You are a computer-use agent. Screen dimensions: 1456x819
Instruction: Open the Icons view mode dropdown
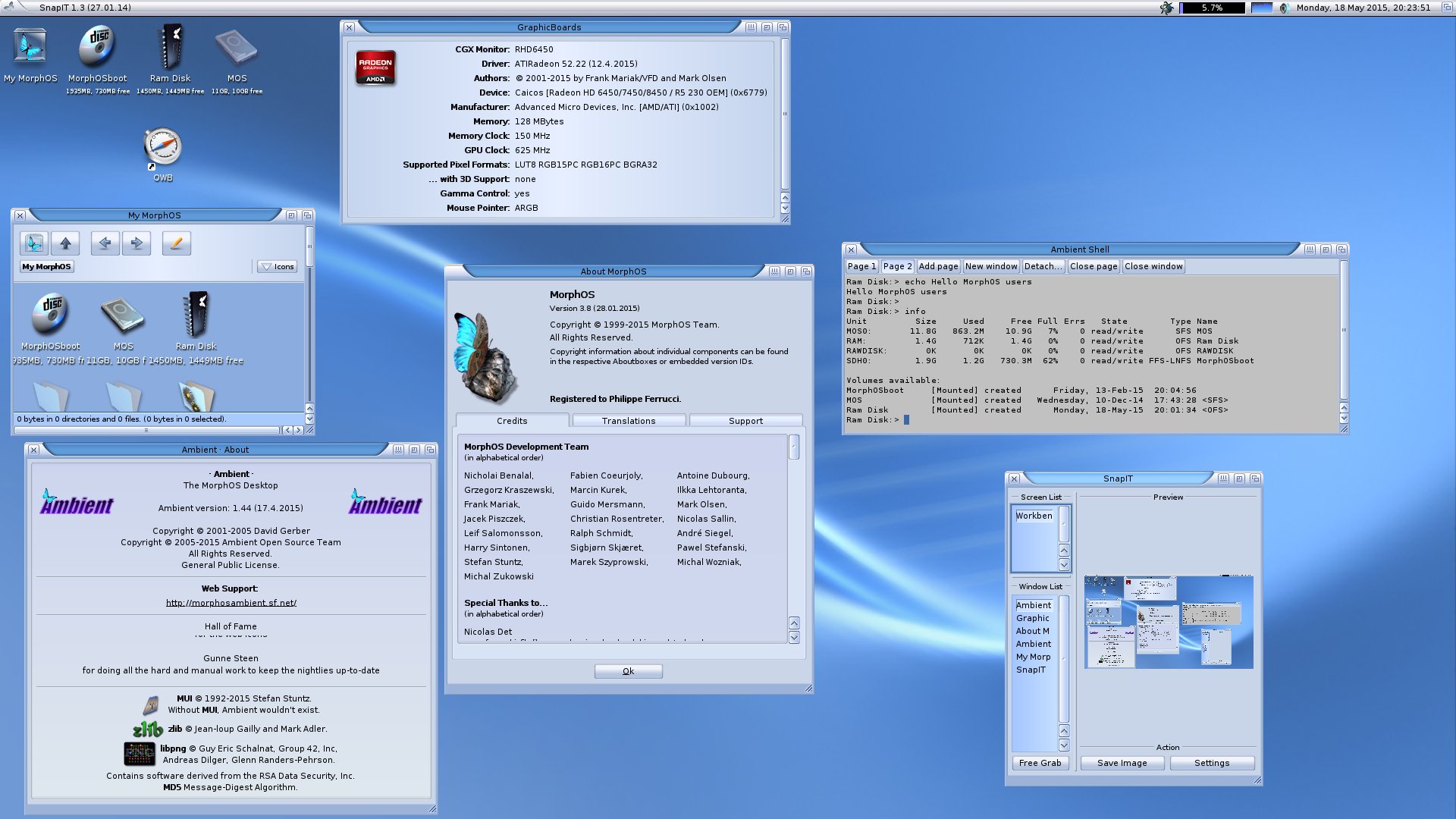277,267
